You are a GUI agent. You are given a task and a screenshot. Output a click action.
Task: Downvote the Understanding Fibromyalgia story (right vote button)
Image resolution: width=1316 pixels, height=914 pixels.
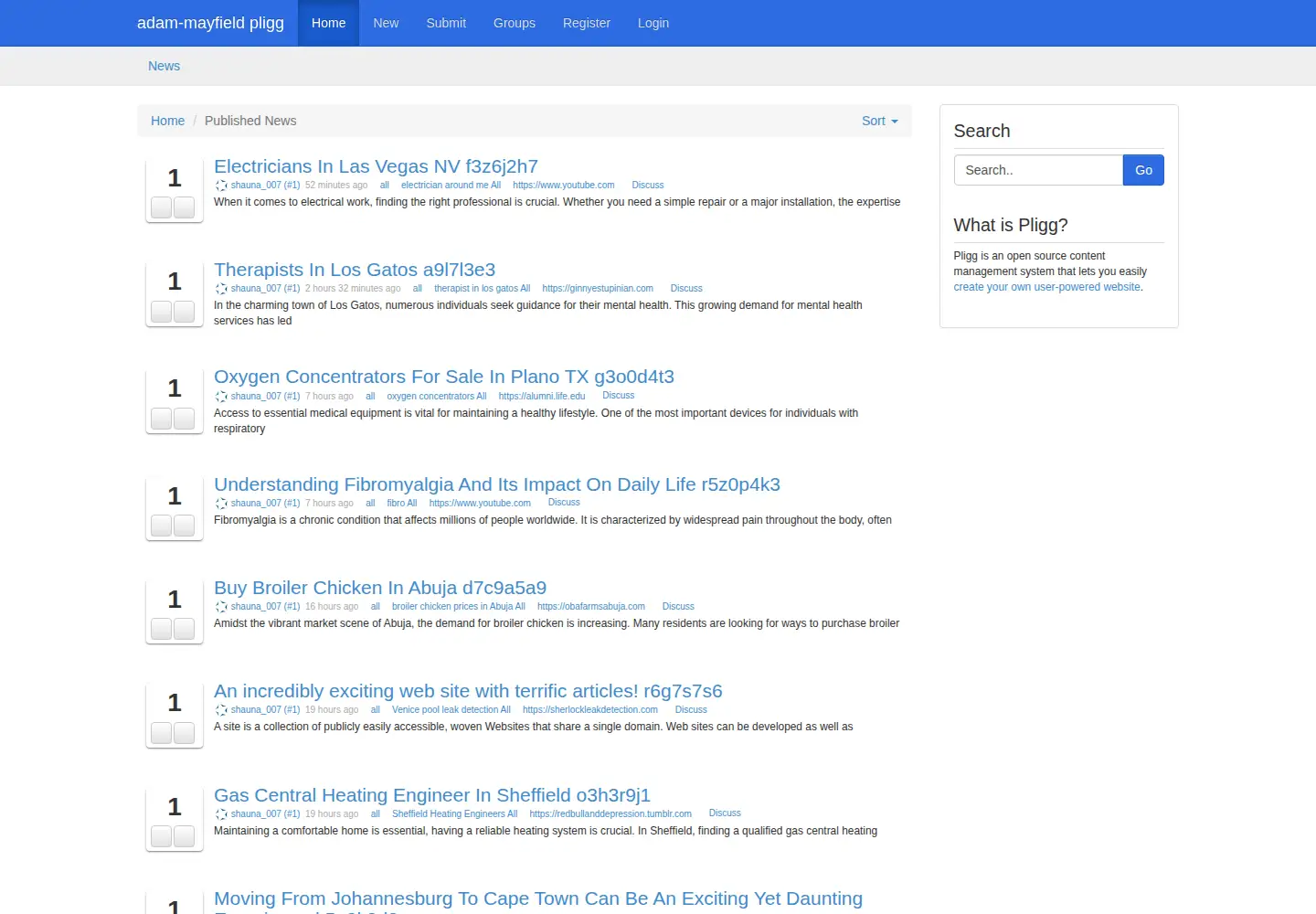[x=185, y=526]
